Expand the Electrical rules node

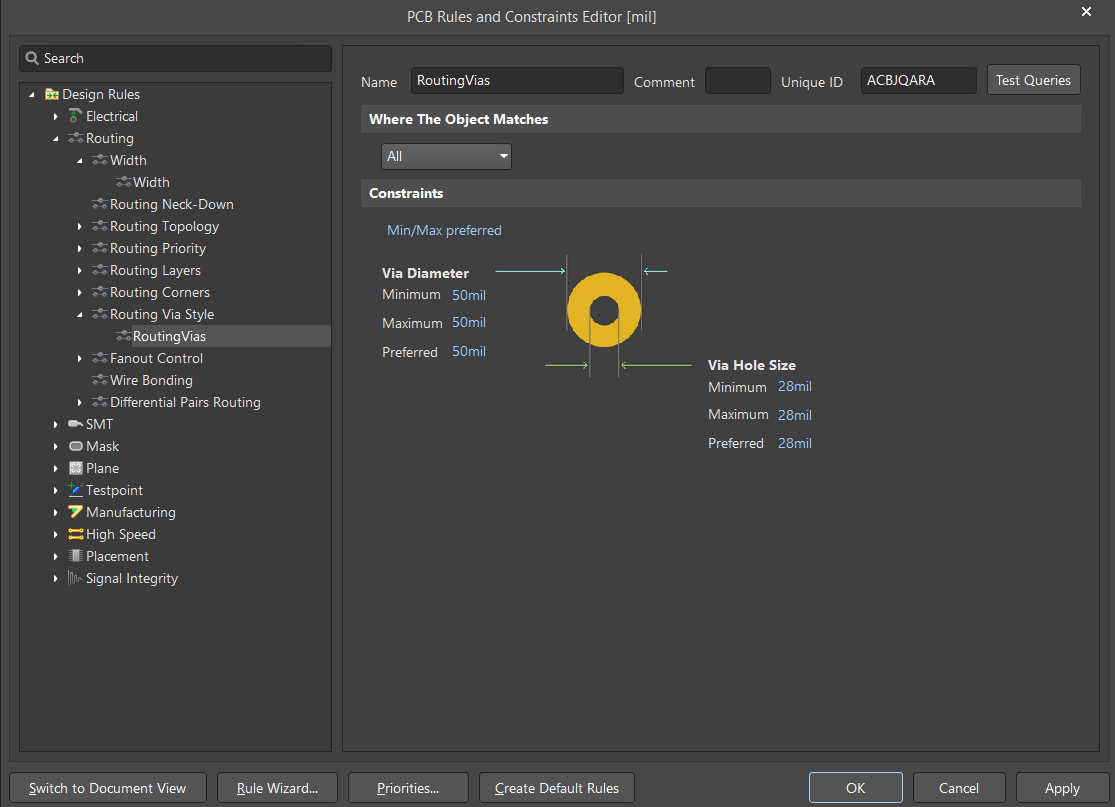pyautogui.click(x=55, y=116)
